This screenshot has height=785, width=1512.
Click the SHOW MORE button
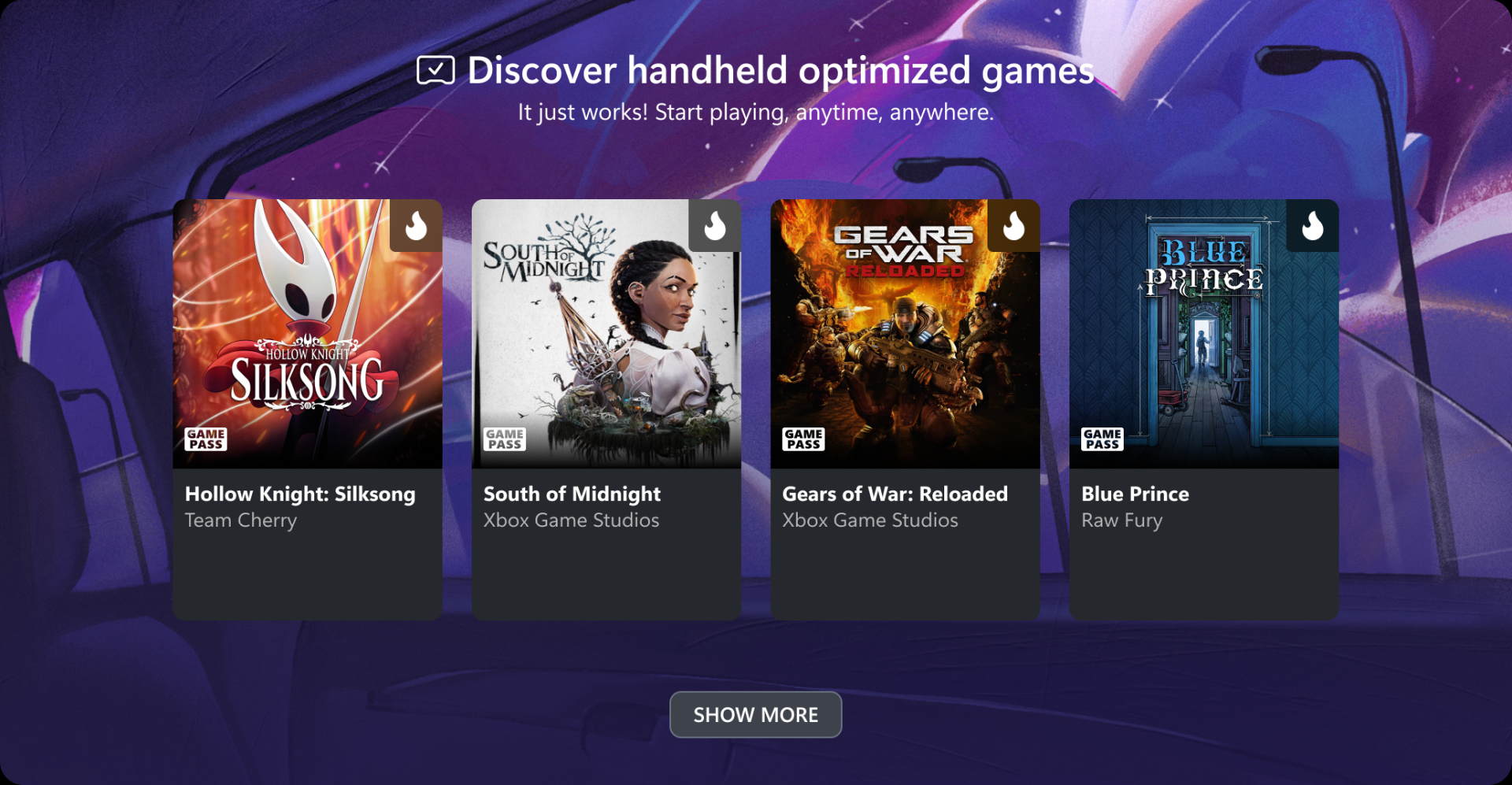[756, 715]
